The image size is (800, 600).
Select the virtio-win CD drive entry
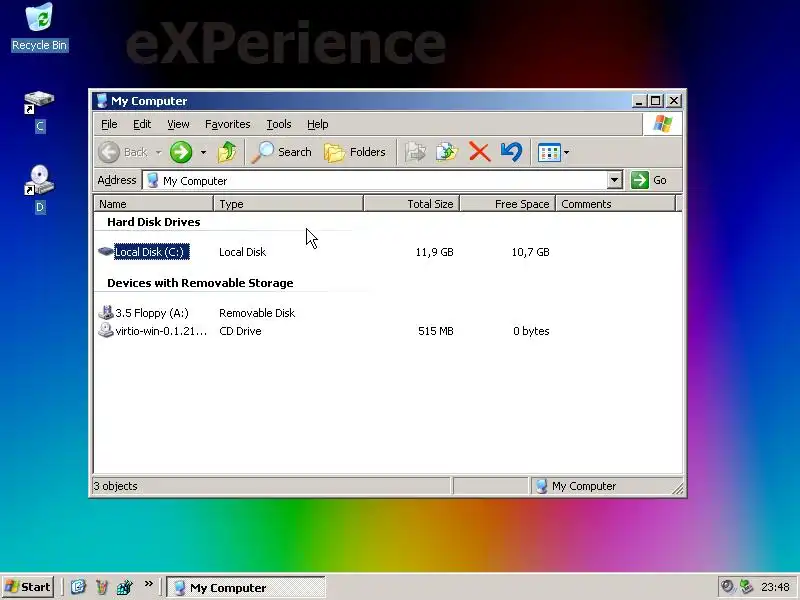click(161, 331)
